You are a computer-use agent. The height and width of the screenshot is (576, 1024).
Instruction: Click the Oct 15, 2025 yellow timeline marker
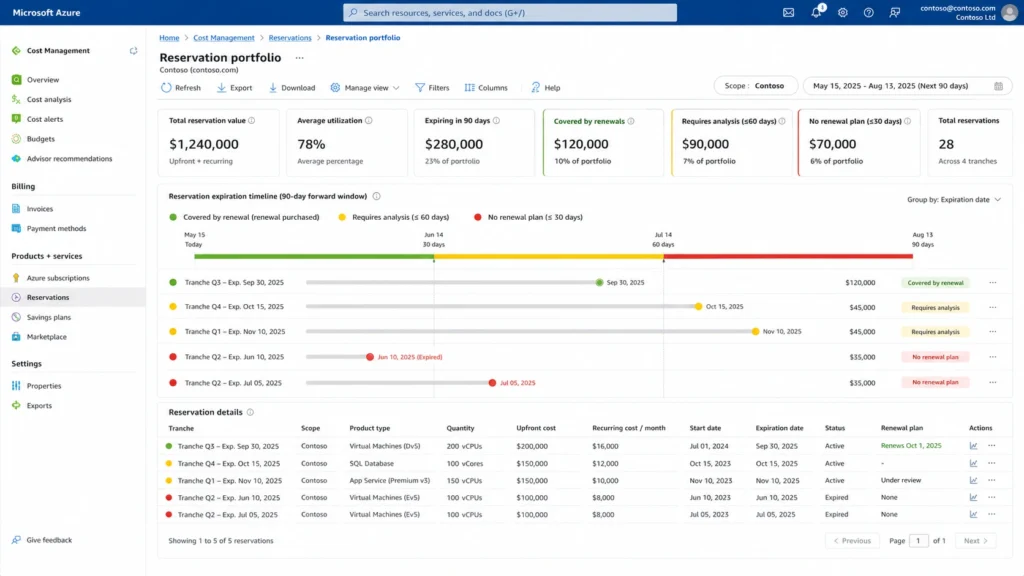point(698,306)
